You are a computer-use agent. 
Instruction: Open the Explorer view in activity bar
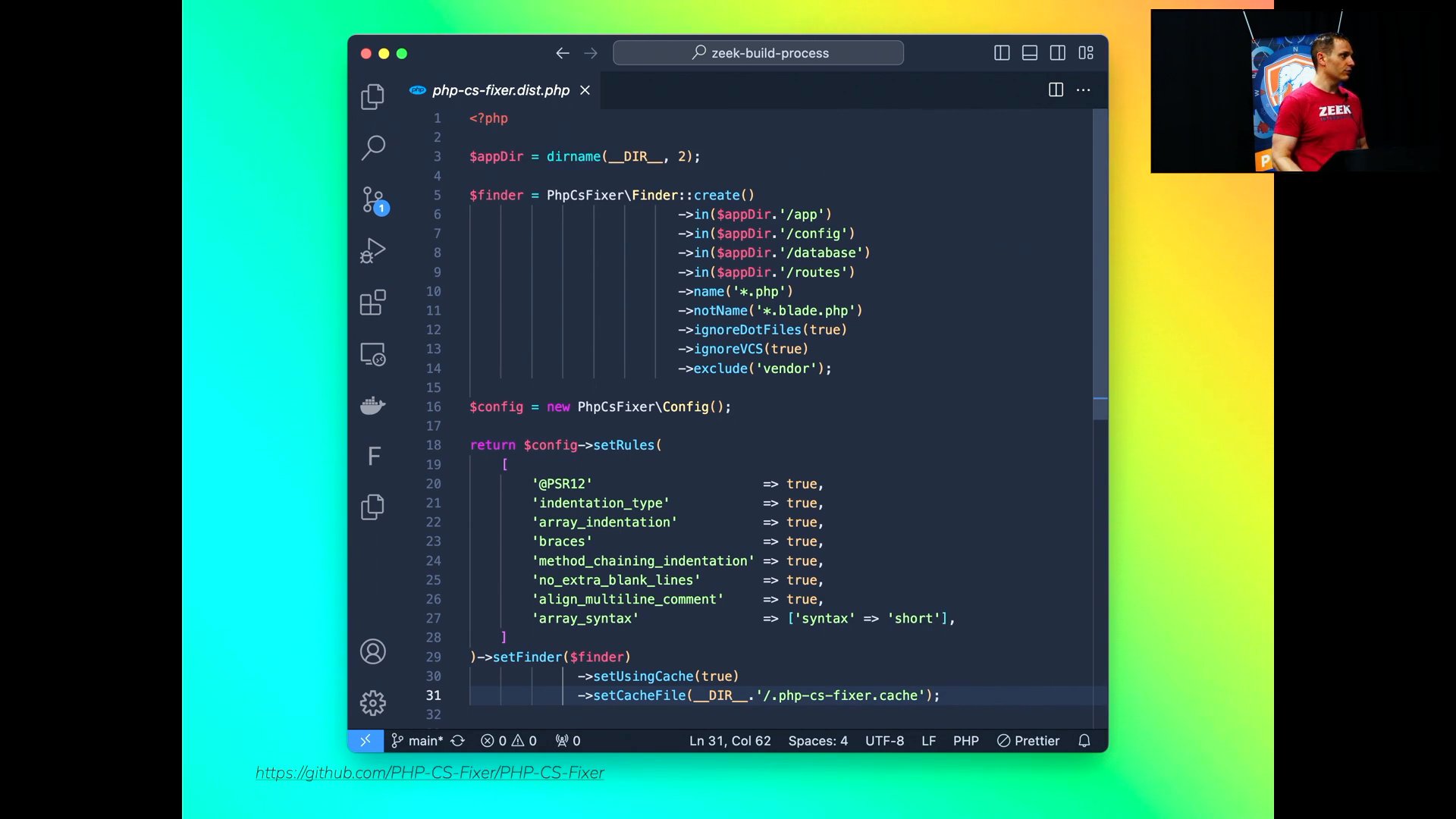(x=372, y=96)
